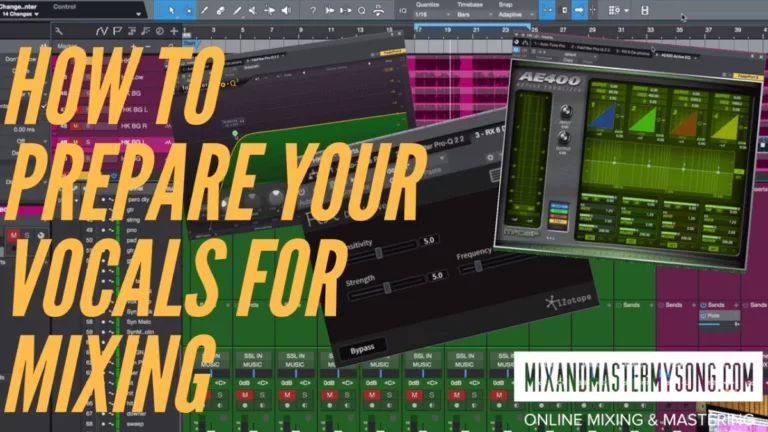
Task: Click the AE400 Input gain knob
Action: click(566, 112)
